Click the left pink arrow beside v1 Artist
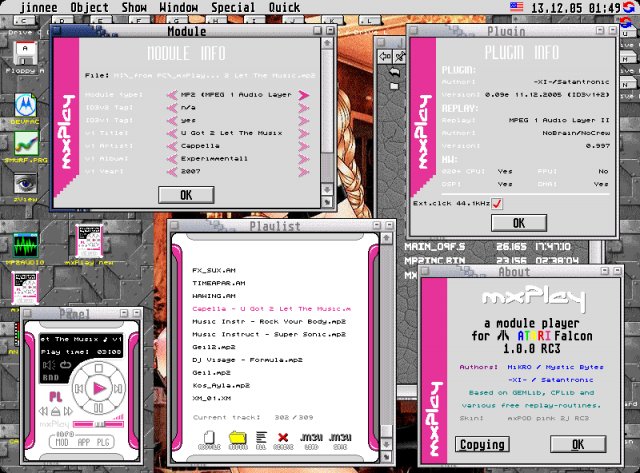This screenshot has height=473, width=640. tap(172, 146)
